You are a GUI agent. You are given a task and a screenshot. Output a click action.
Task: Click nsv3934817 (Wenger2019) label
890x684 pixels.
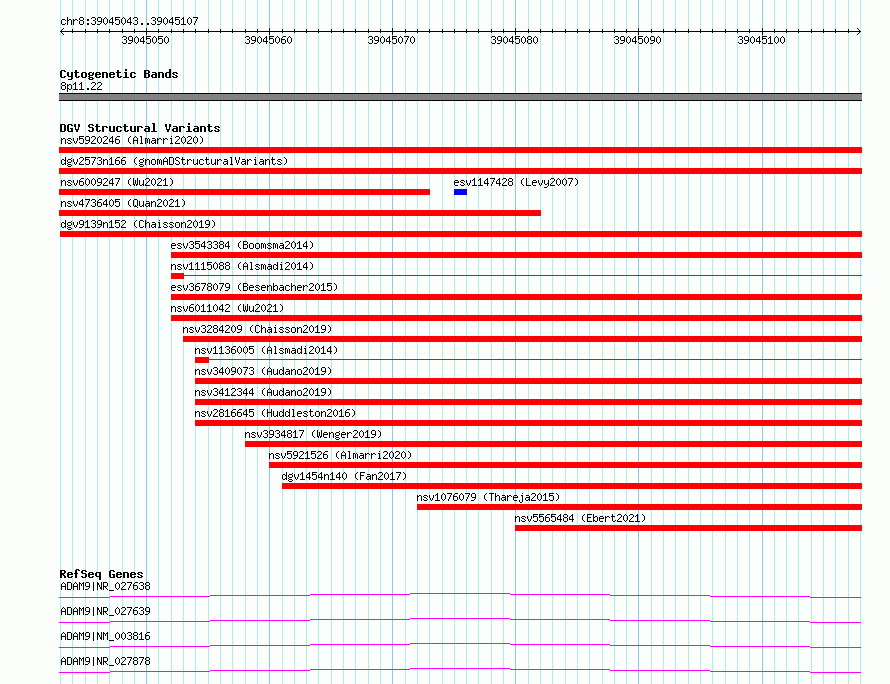coord(313,434)
